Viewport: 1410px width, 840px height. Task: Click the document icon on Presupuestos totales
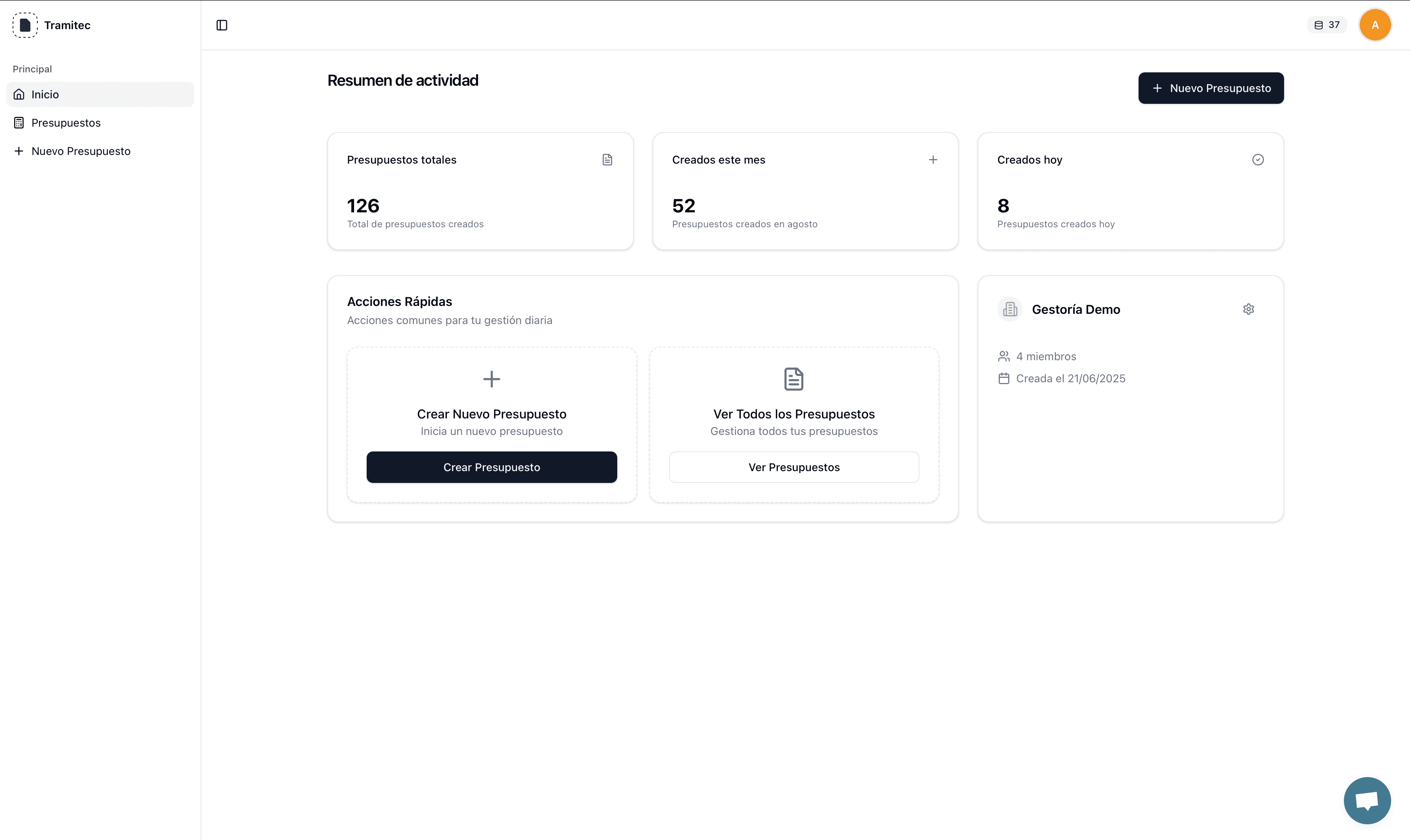[x=607, y=160]
